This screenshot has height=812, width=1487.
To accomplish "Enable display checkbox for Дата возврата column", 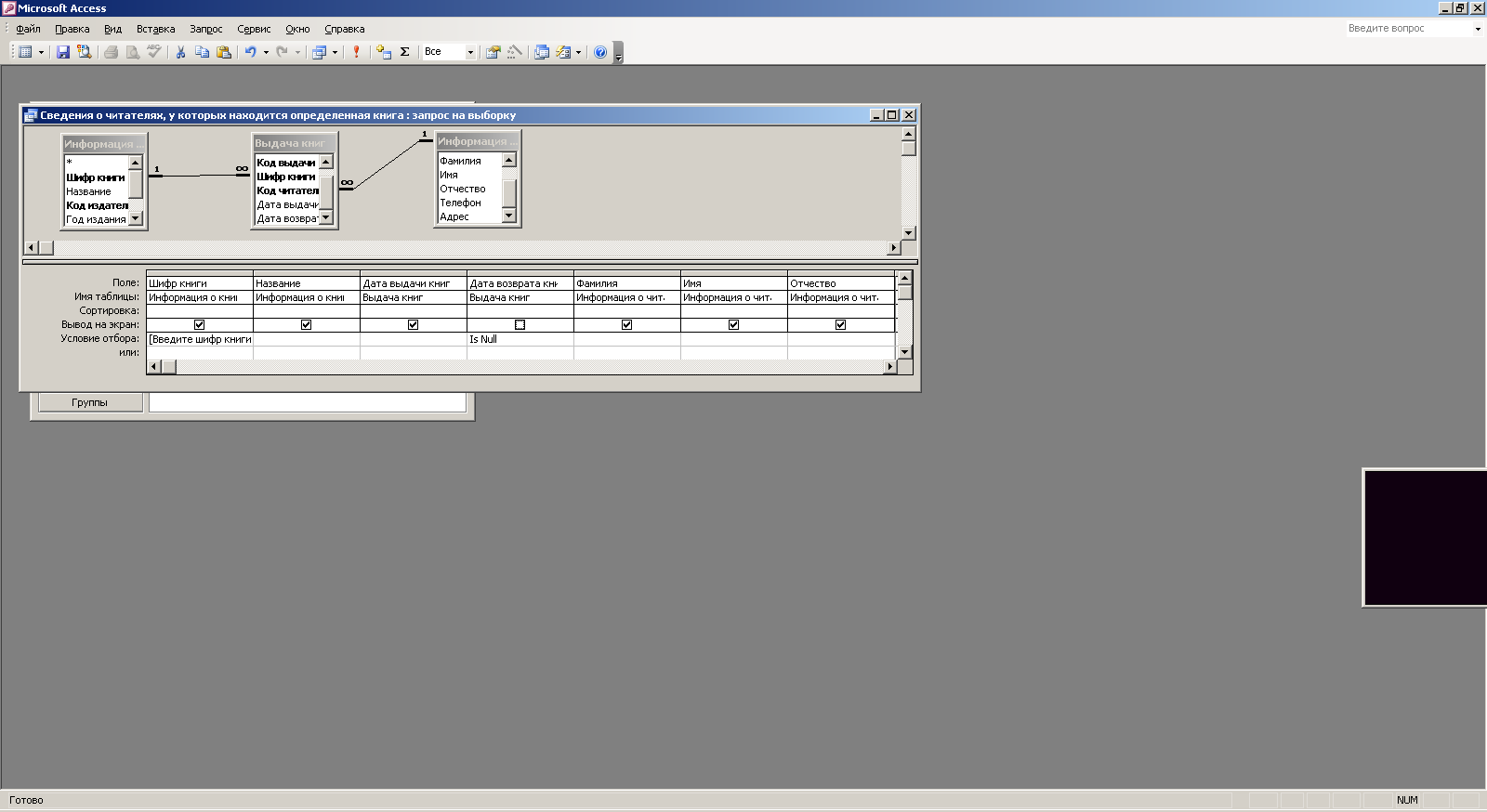I will (x=520, y=325).
